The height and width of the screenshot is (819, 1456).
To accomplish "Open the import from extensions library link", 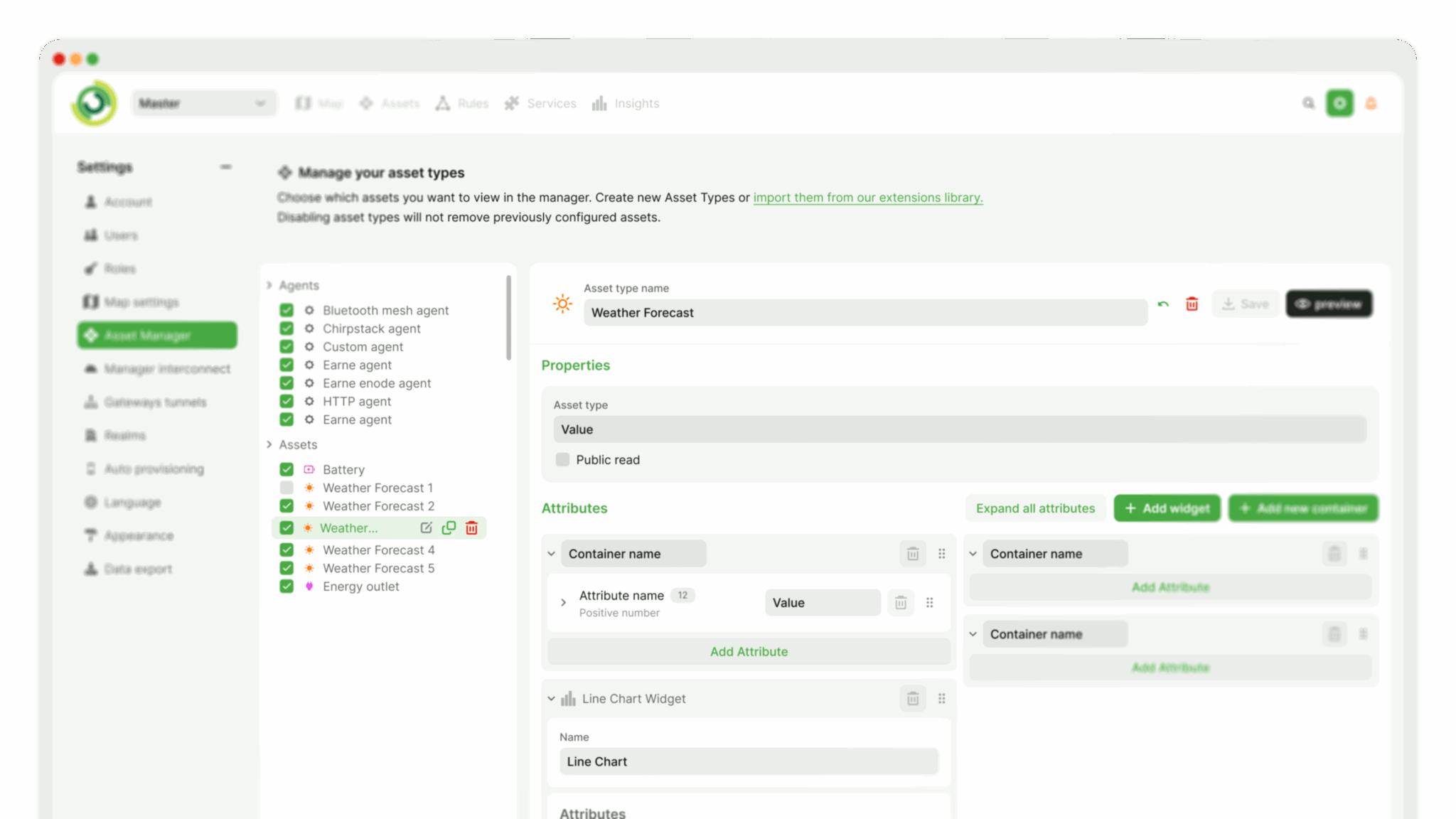I will click(x=868, y=198).
